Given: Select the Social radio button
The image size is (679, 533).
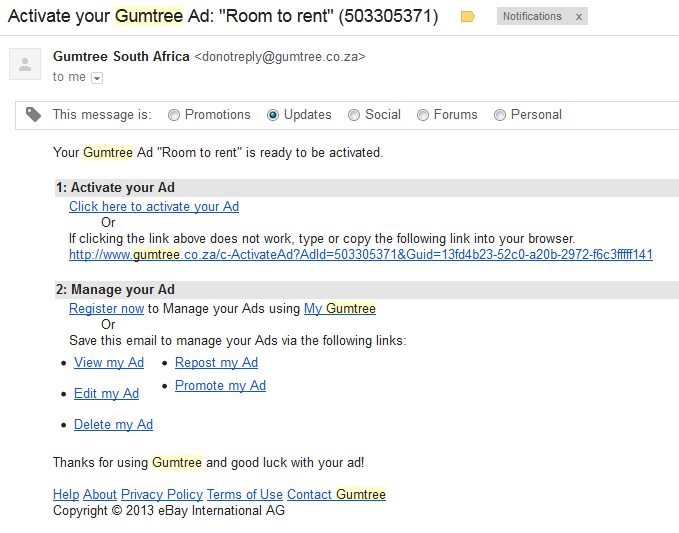Looking at the screenshot, I should (354, 115).
